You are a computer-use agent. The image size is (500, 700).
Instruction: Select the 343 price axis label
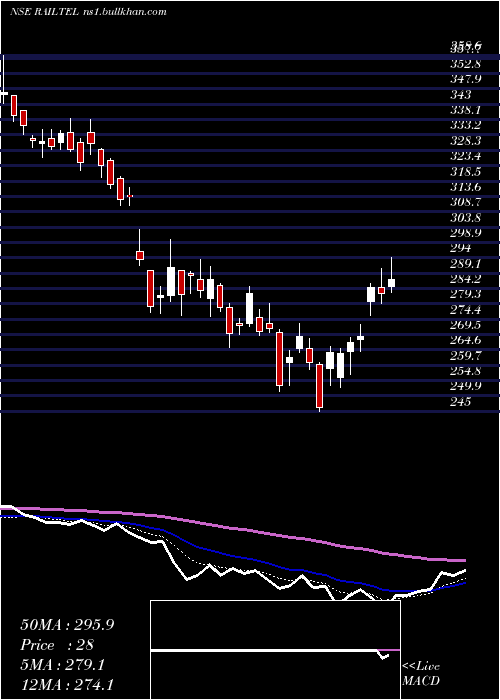point(461,95)
